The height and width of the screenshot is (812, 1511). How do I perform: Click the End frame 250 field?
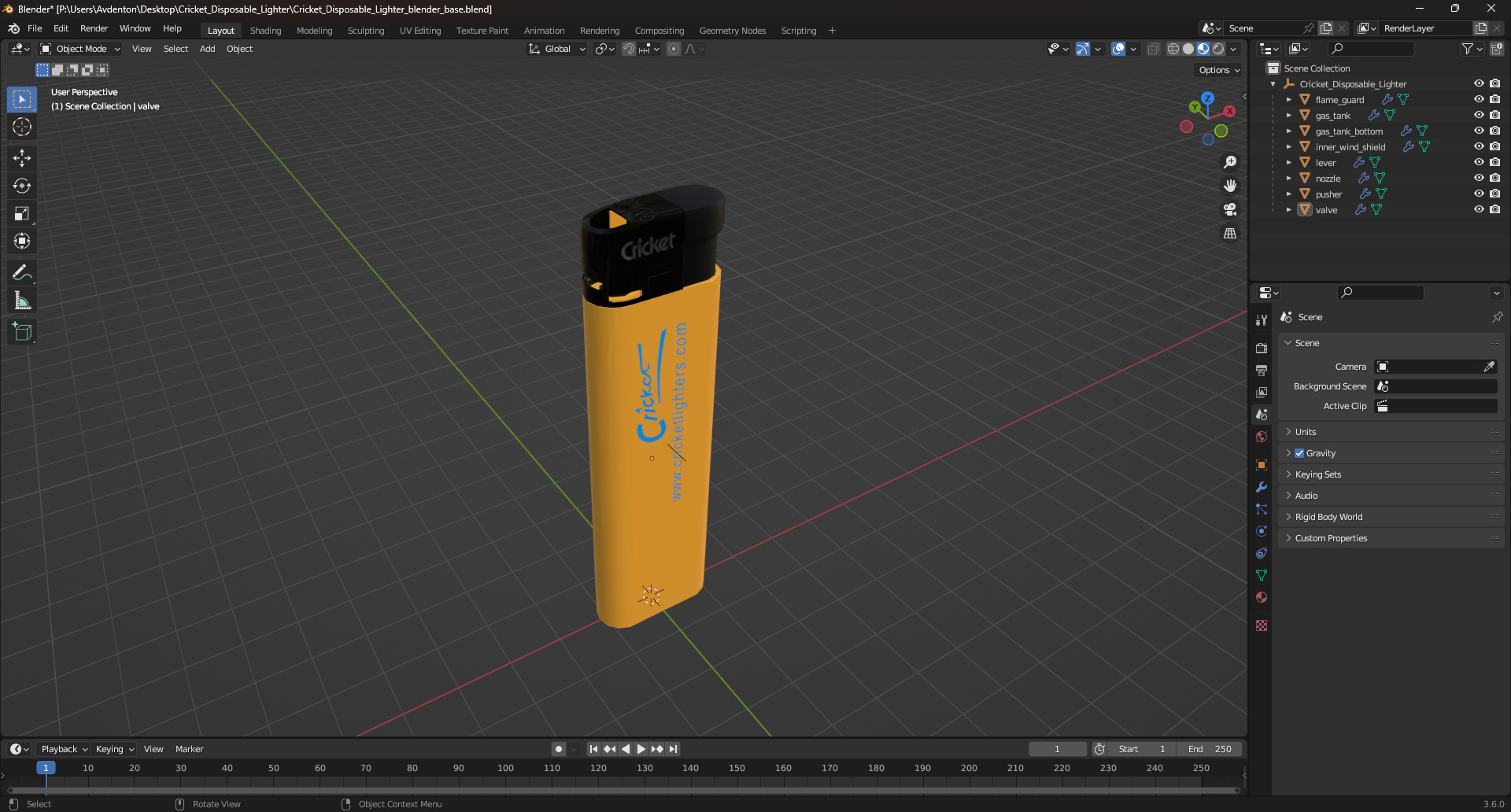(1210, 749)
